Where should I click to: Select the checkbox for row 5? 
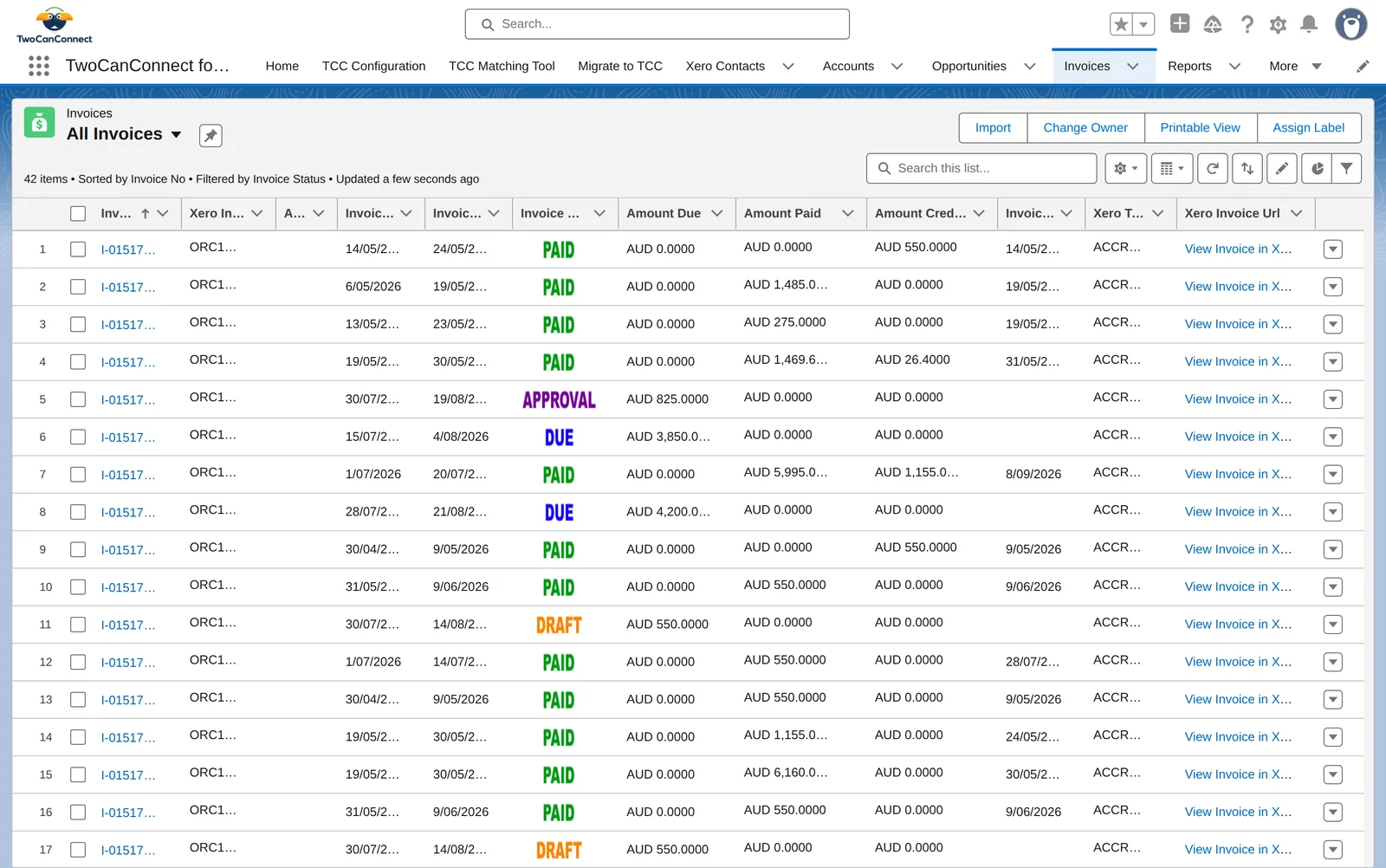78,399
